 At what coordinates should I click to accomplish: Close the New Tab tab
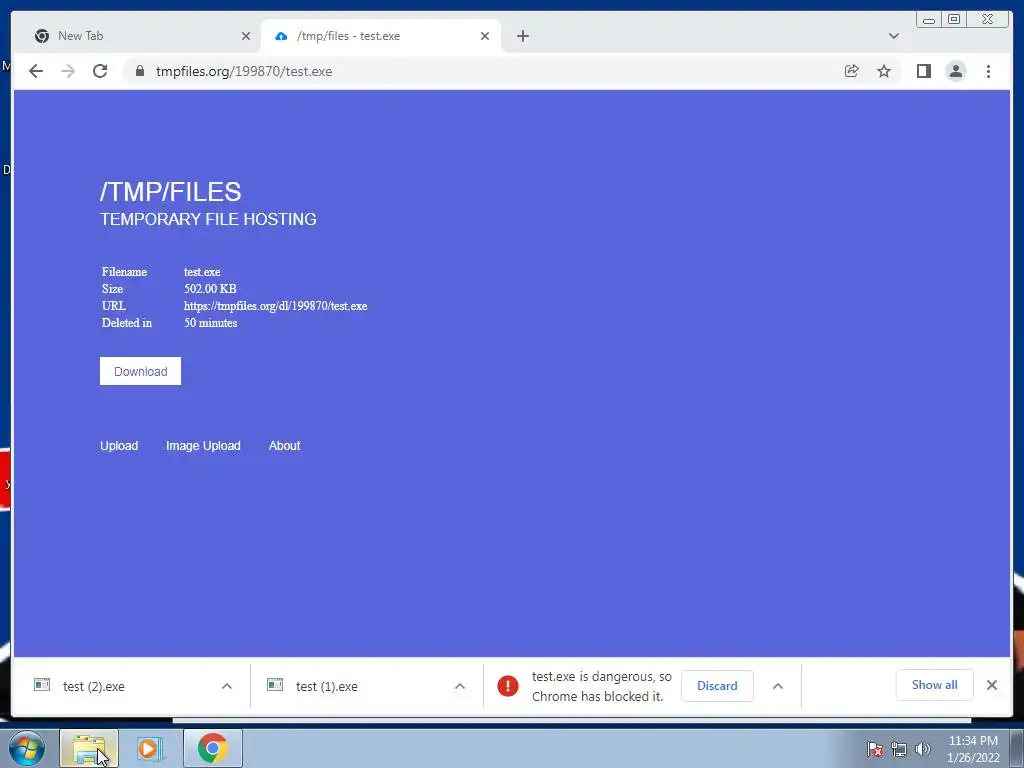point(246,36)
